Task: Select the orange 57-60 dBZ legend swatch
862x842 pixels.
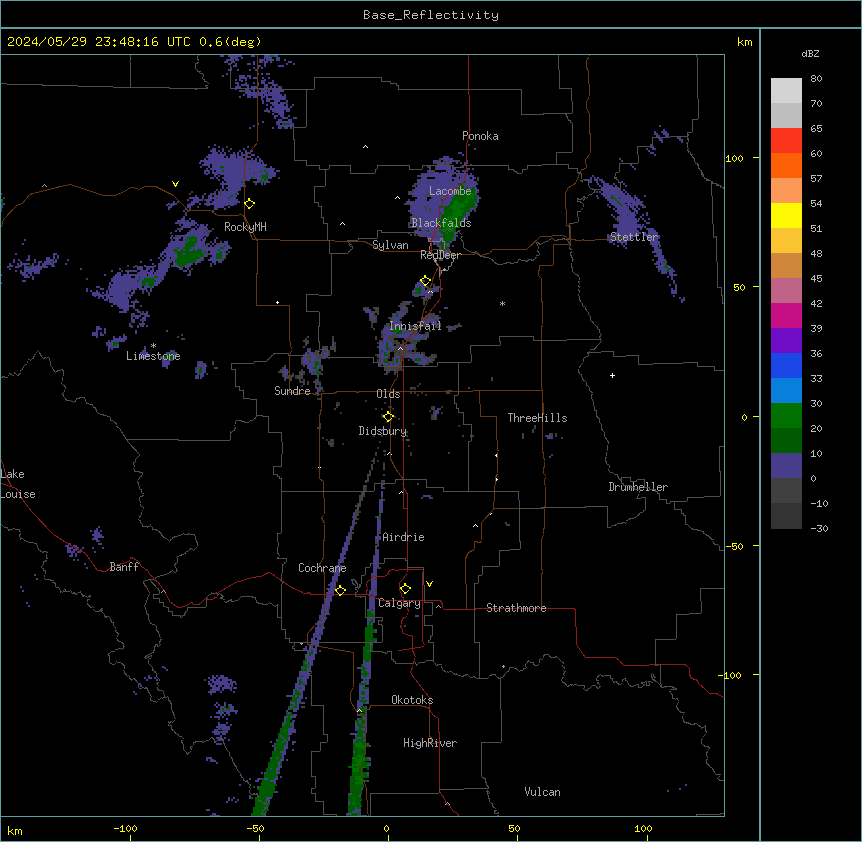Action: click(786, 165)
